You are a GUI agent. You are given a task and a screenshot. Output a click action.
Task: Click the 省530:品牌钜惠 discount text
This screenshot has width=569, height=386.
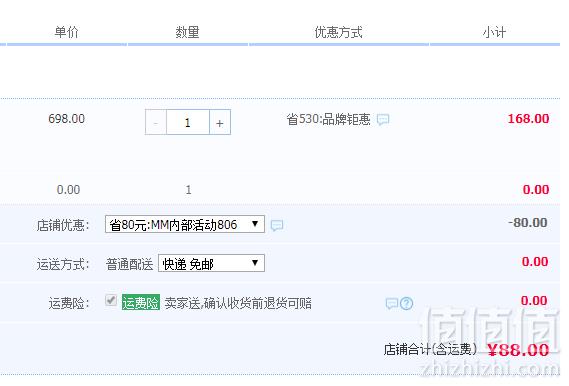click(x=328, y=119)
